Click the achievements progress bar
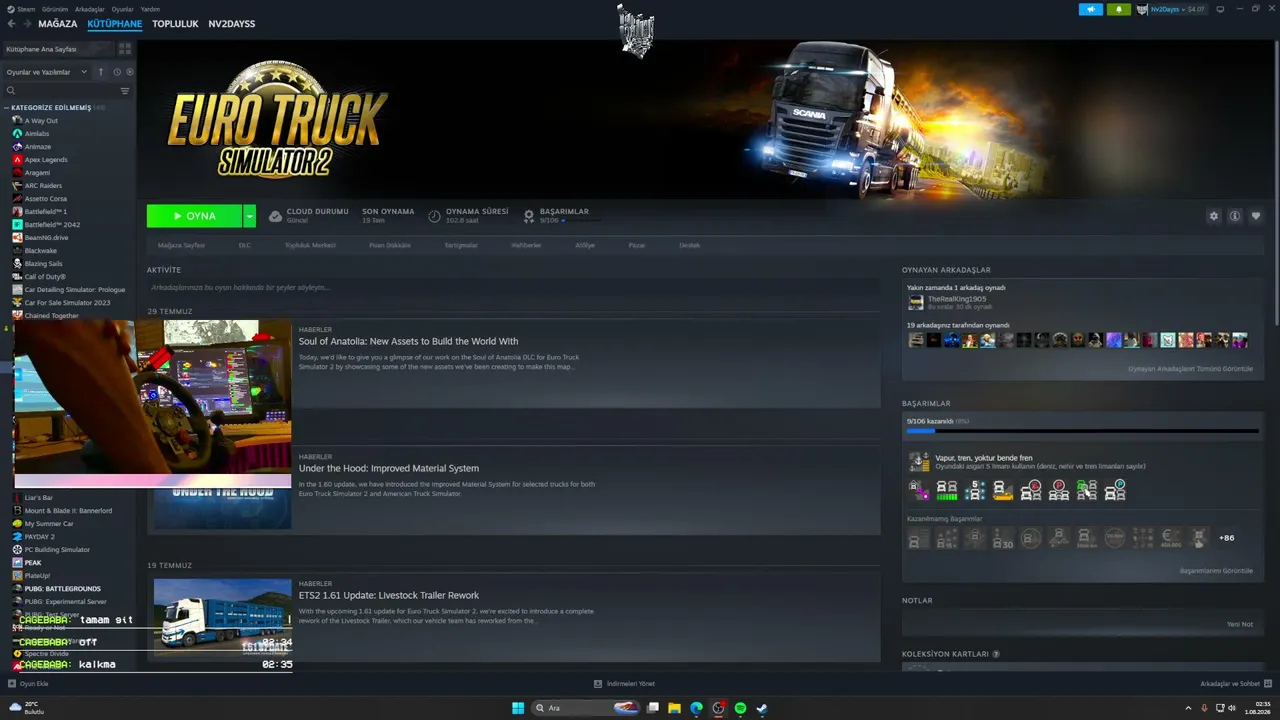Image resolution: width=1280 pixels, height=720 pixels. (x=1083, y=431)
